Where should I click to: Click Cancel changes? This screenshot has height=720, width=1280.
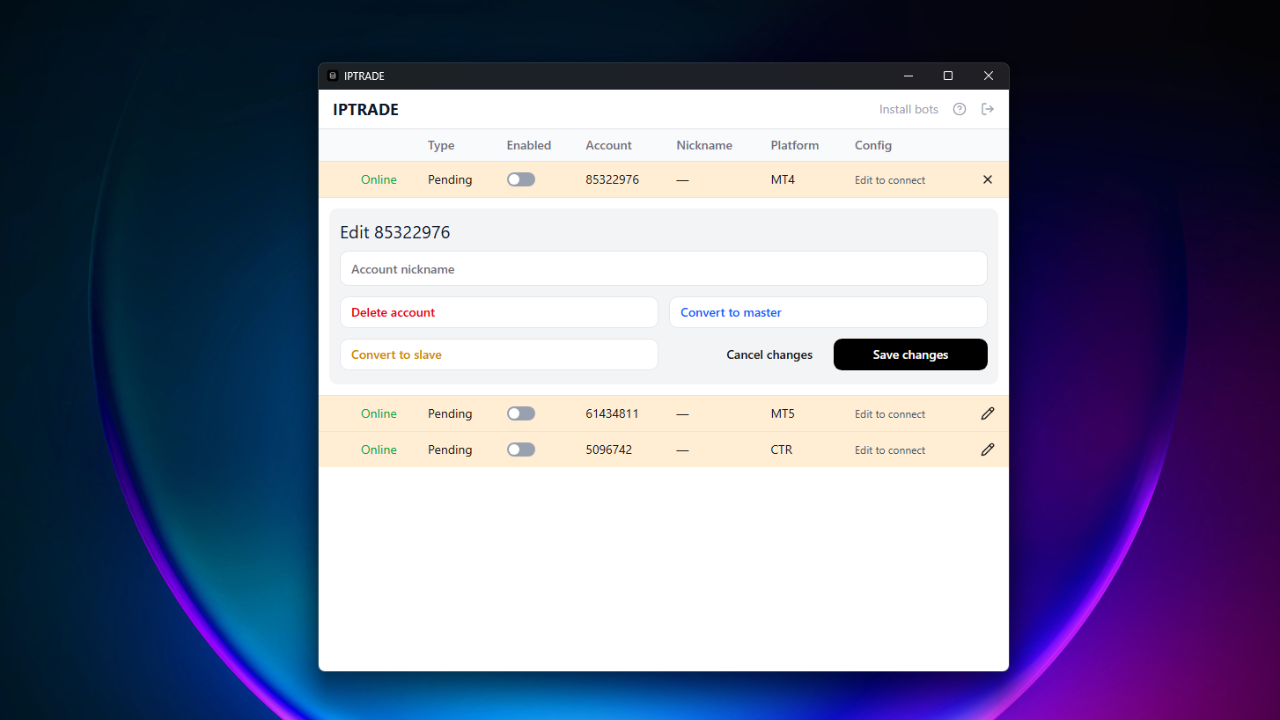(769, 354)
